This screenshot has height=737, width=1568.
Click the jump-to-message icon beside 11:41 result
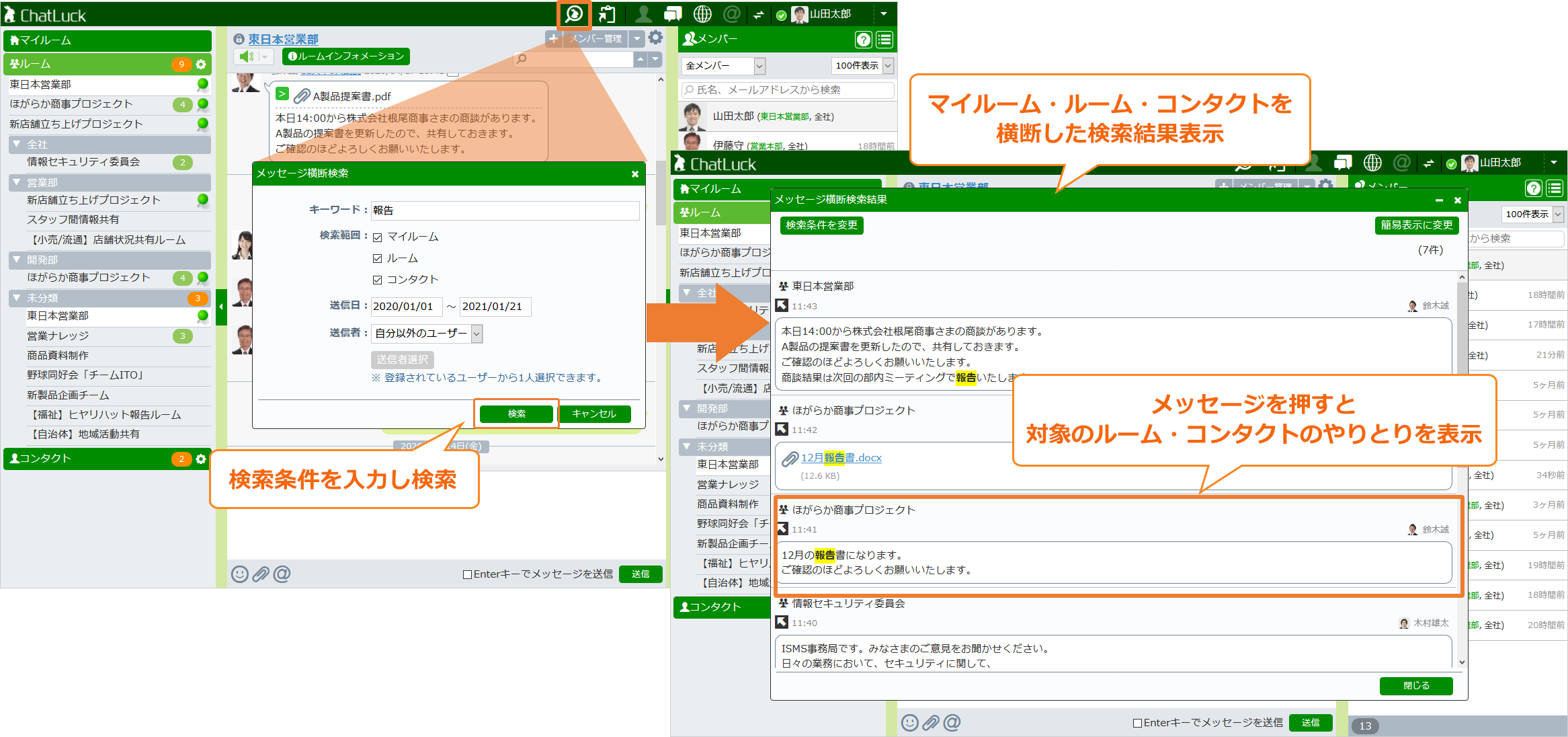782,529
